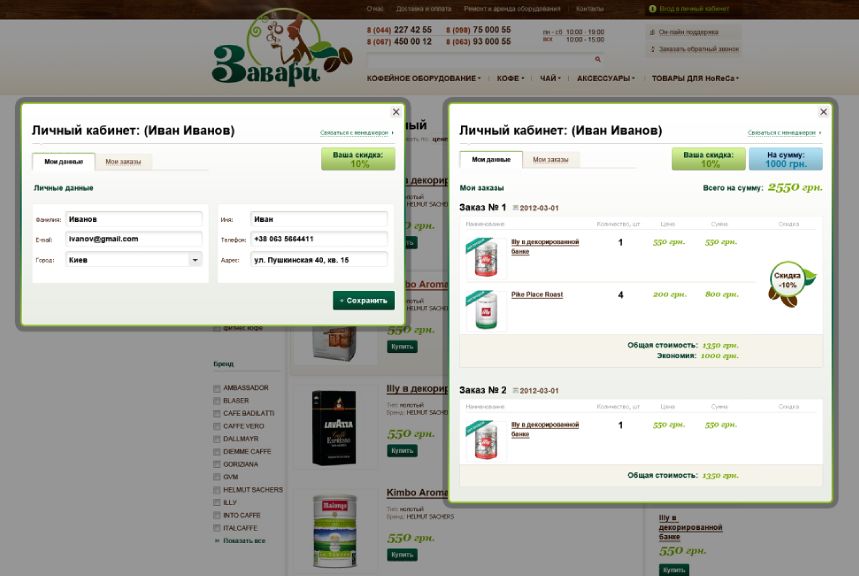The width and height of the screenshot is (859, 576).
Task: Click the Заказать обратный звонок icon
Action: [x=652, y=49]
